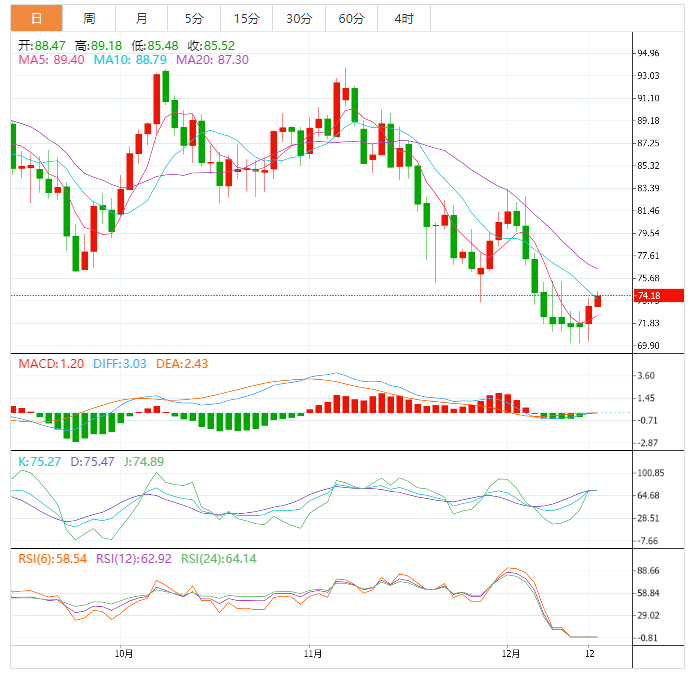
Task: Click the MA20: 87.30 indicator label
Action: [212, 60]
